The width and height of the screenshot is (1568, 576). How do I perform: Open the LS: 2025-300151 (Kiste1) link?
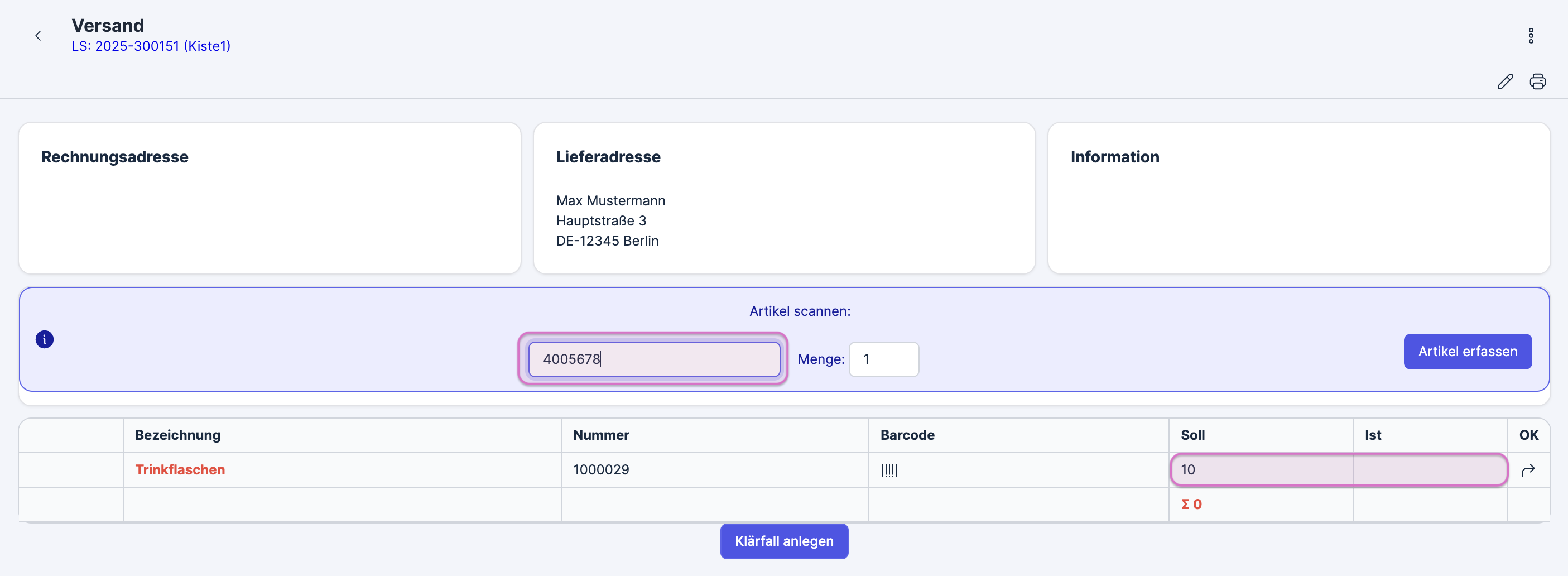coord(151,46)
